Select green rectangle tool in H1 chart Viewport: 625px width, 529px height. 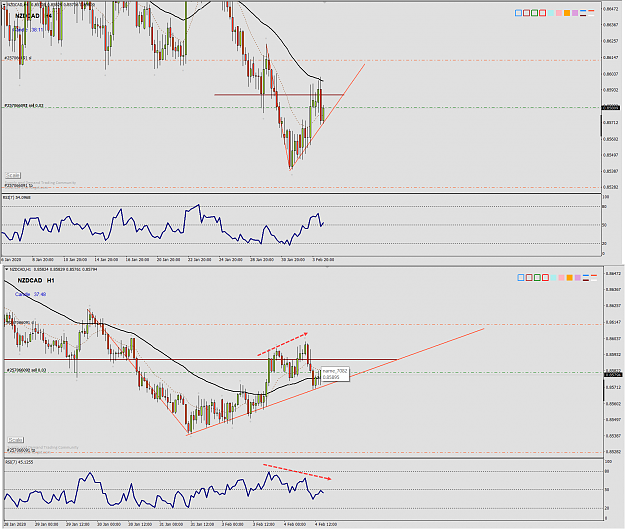click(x=537, y=277)
